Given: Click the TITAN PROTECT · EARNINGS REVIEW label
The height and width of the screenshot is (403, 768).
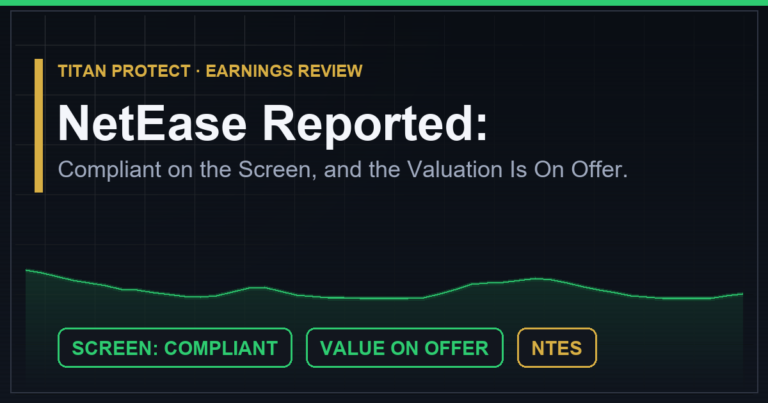Looking at the screenshot, I should (x=210, y=71).
